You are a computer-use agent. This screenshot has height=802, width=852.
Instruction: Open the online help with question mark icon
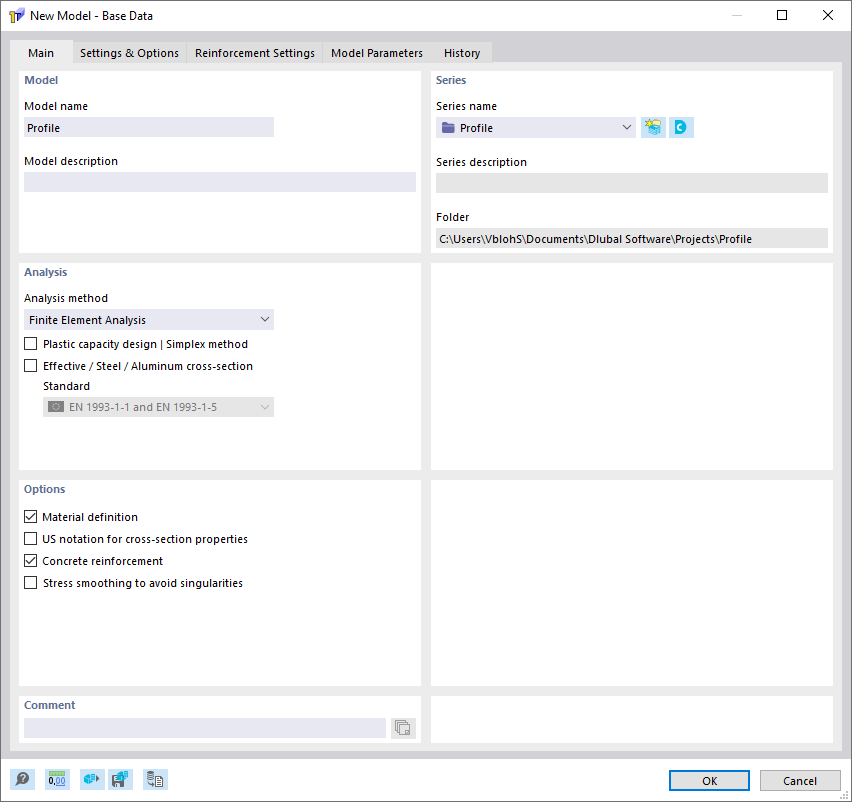(x=22, y=779)
